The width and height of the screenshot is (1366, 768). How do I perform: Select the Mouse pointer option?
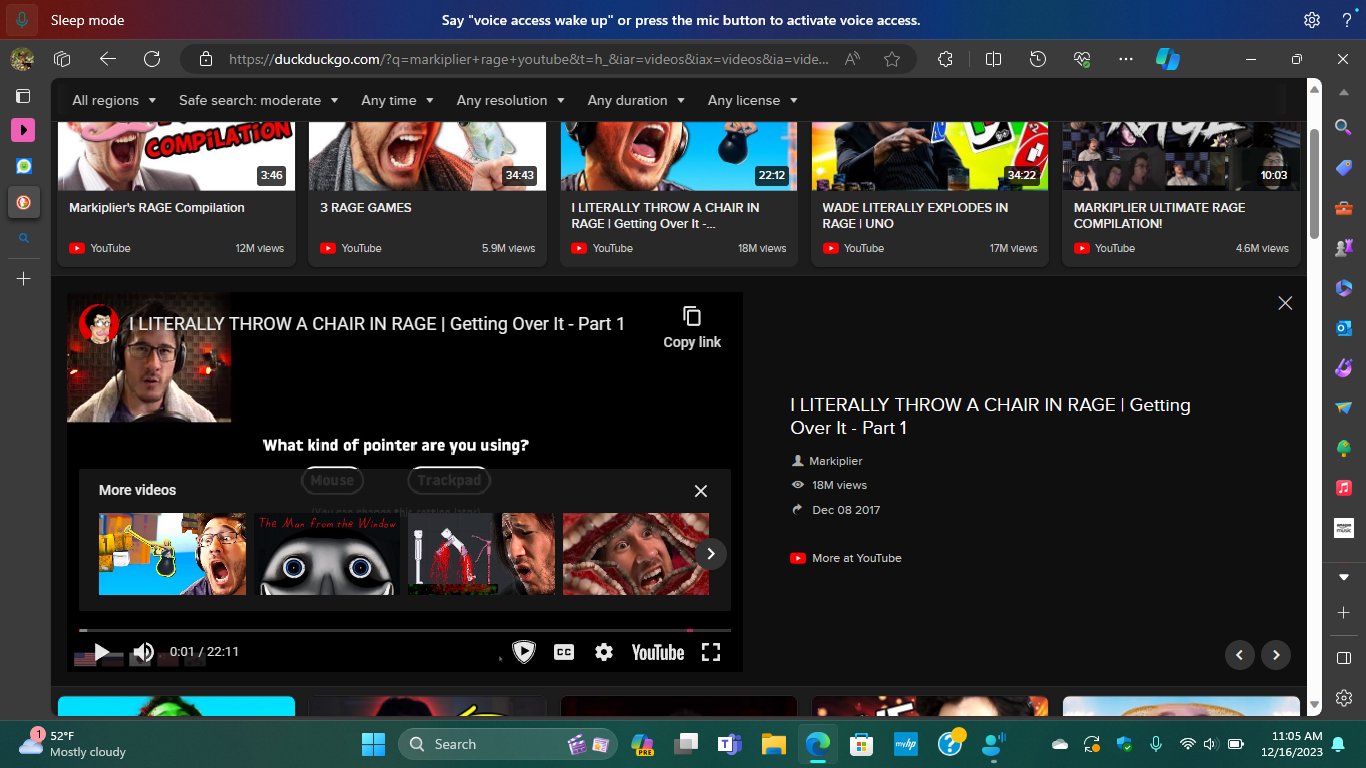click(x=332, y=480)
